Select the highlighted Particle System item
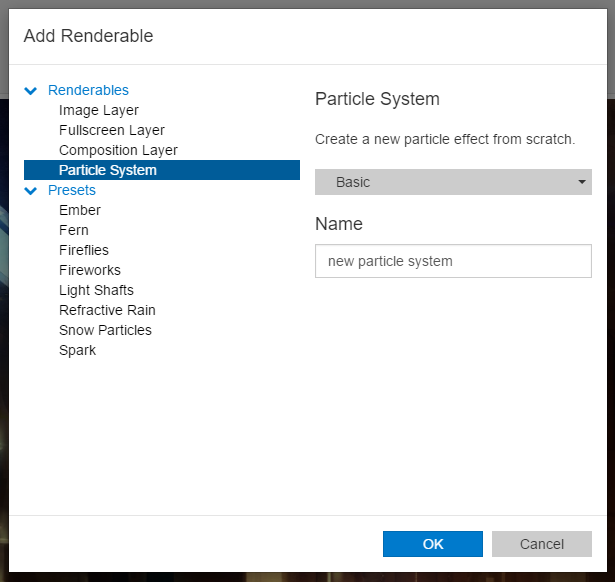The height and width of the screenshot is (582, 615). pos(108,170)
